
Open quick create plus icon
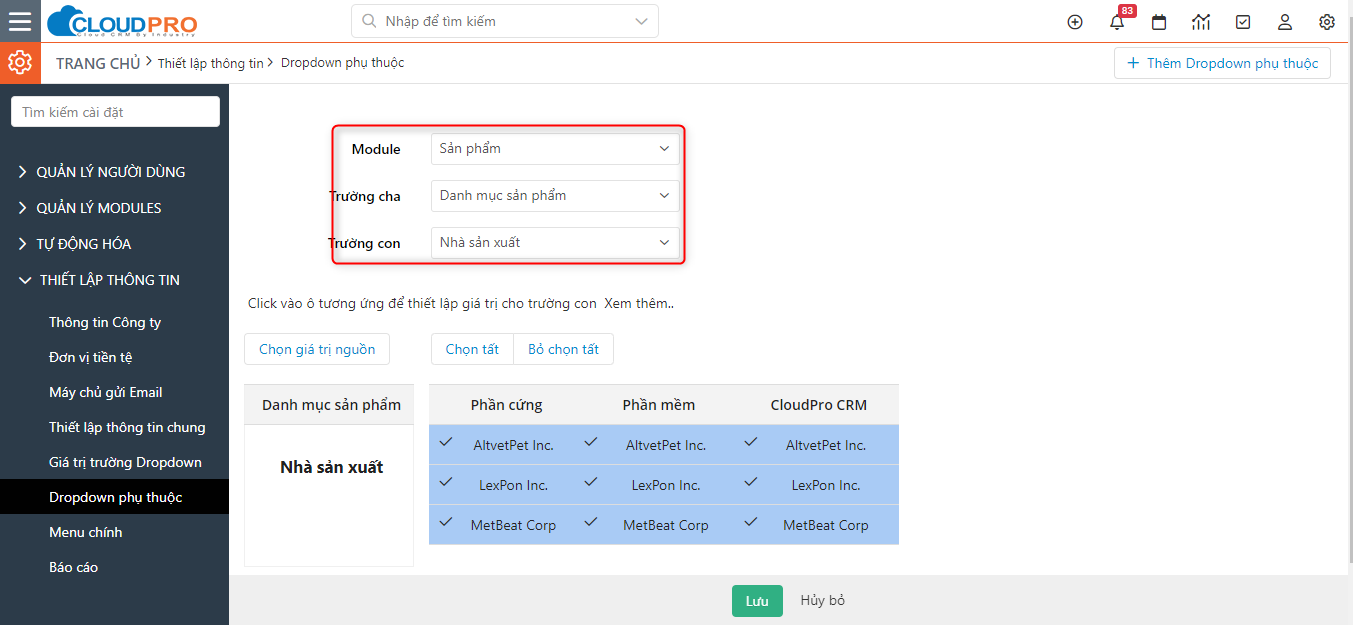[1075, 22]
